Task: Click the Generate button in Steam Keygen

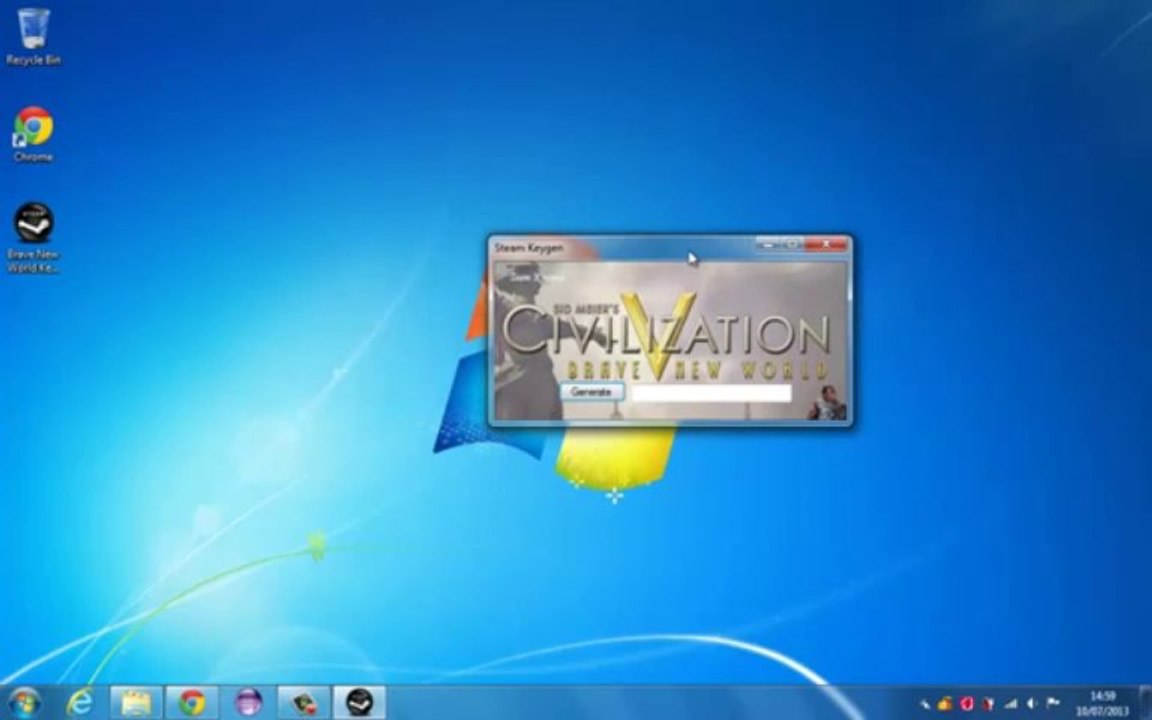Action: click(591, 392)
